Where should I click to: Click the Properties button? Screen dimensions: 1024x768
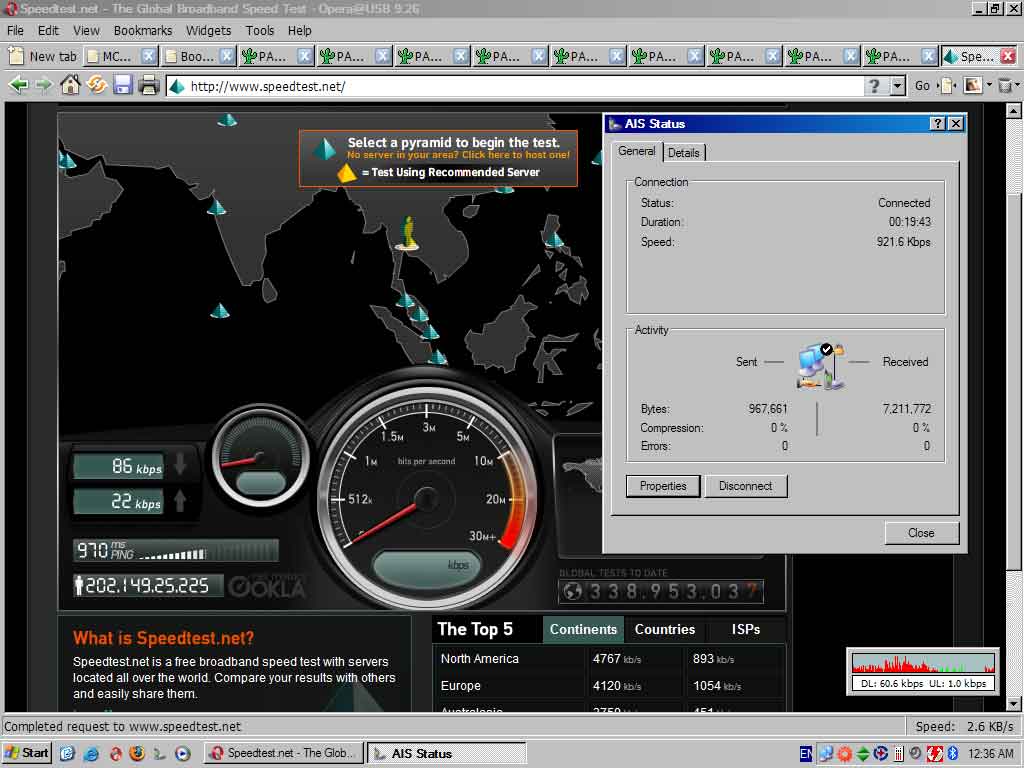click(x=663, y=486)
